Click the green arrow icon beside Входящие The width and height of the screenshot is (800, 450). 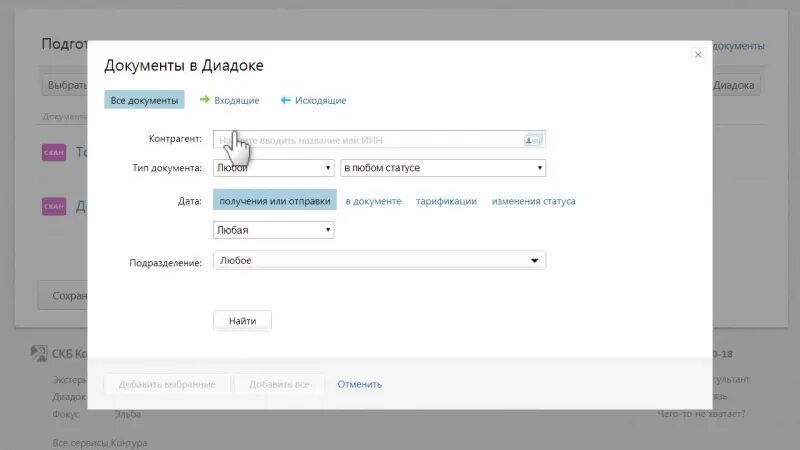click(205, 99)
